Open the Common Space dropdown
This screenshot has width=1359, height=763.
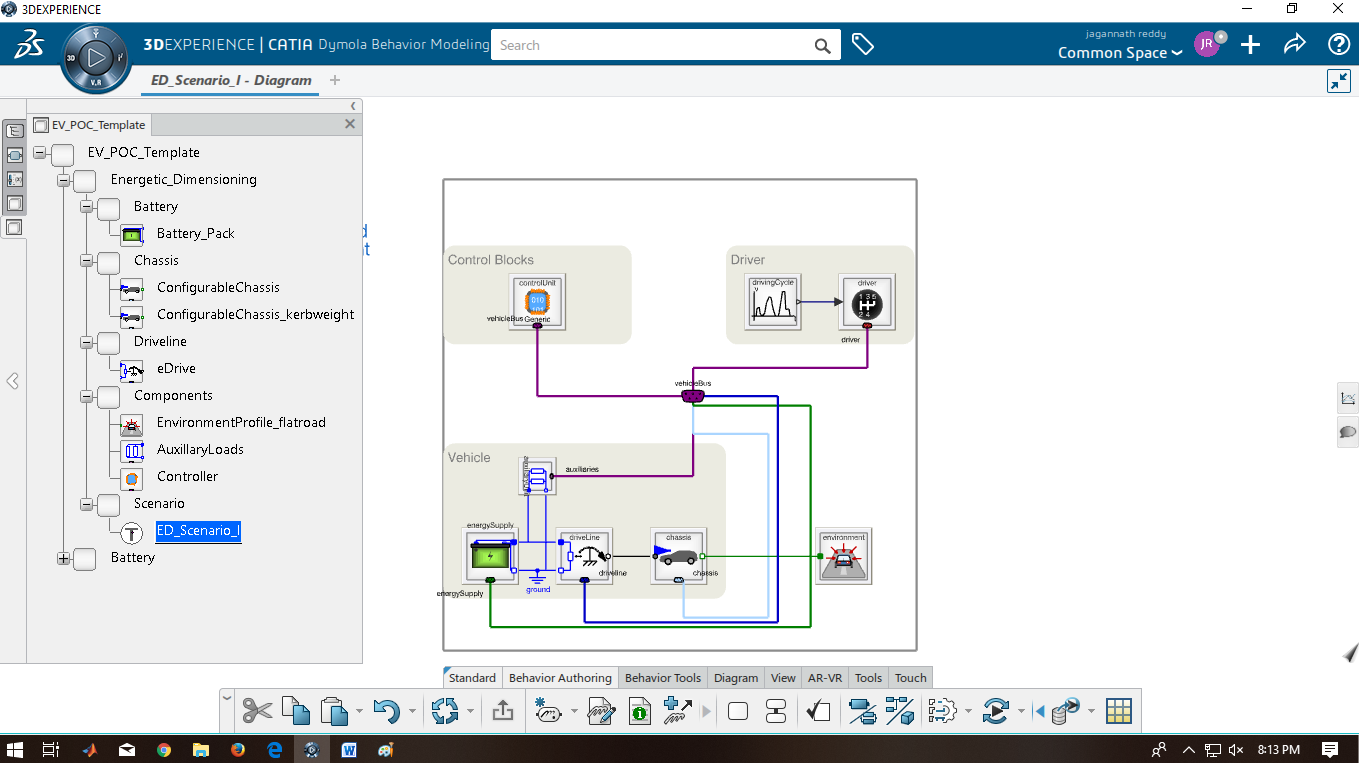click(1120, 53)
